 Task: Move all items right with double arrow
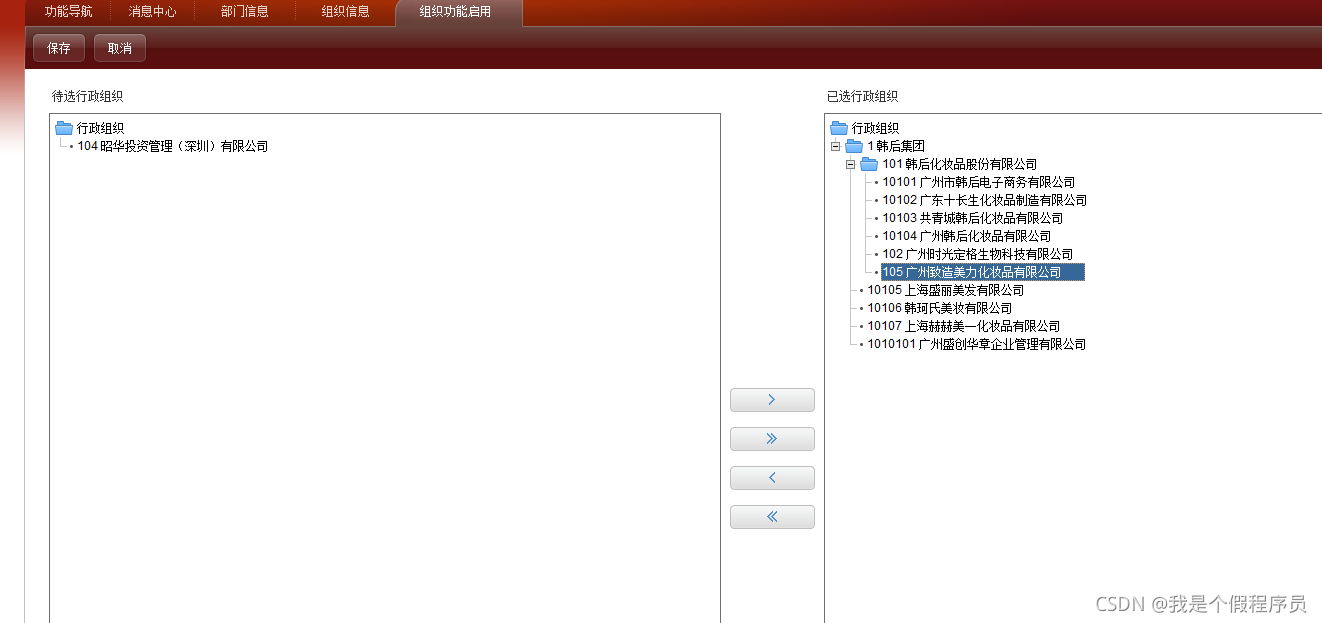coord(772,439)
